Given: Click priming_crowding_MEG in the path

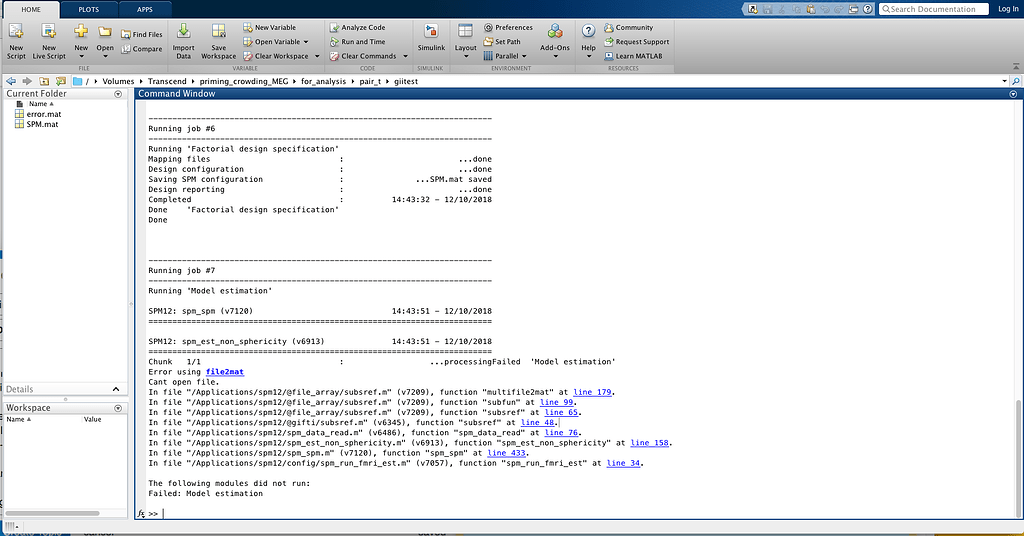Looking at the screenshot, I should point(244,82).
